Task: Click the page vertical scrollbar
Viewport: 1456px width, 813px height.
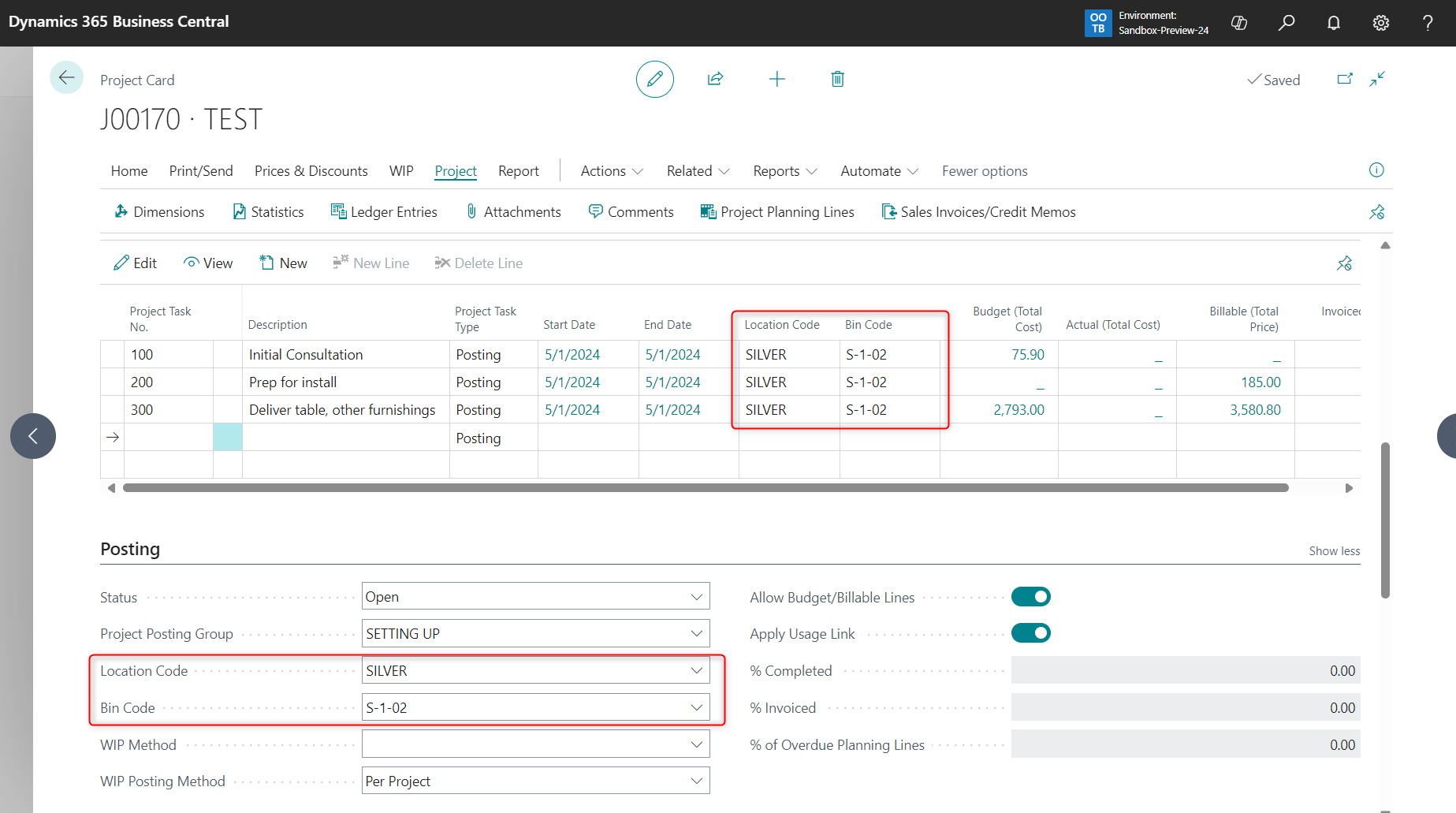Action: click(x=1385, y=520)
